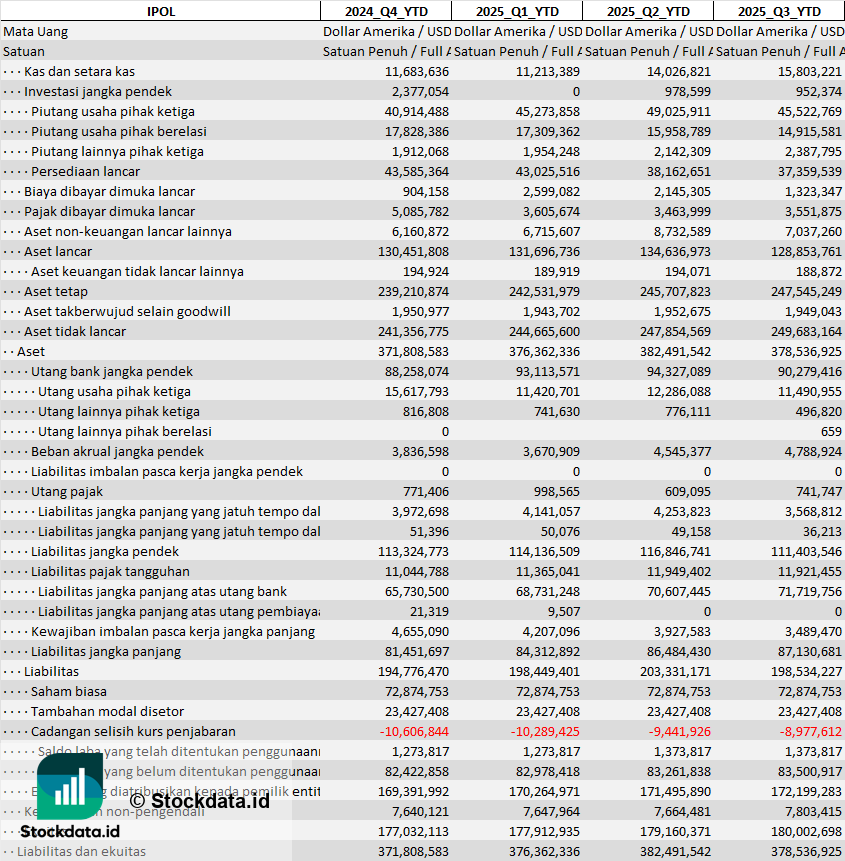The width and height of the screenshot is (845, 861).
Task: Click the 2025_Q2_YTD column header
Action: coord(648,11)
